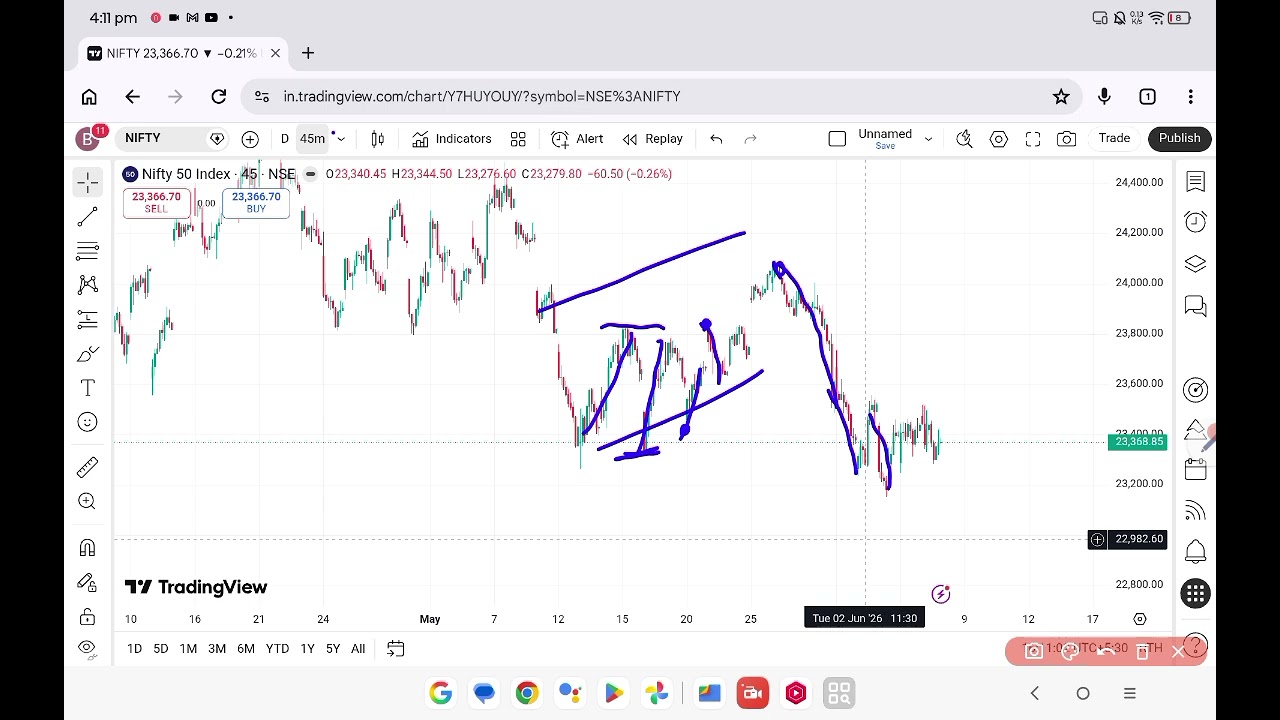Viewport: 1280px width, 720px height.
Task: Select the brush drawing tool
Action: (x=88, y=354)
